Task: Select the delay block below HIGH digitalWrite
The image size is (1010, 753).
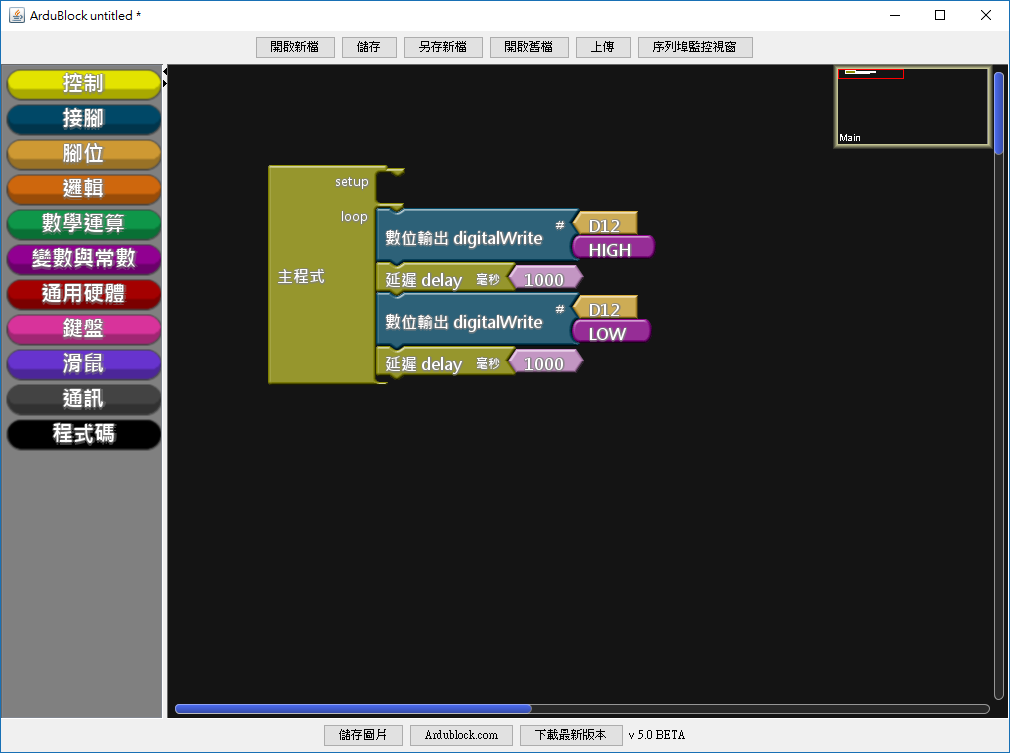Action: pos(444,278)
